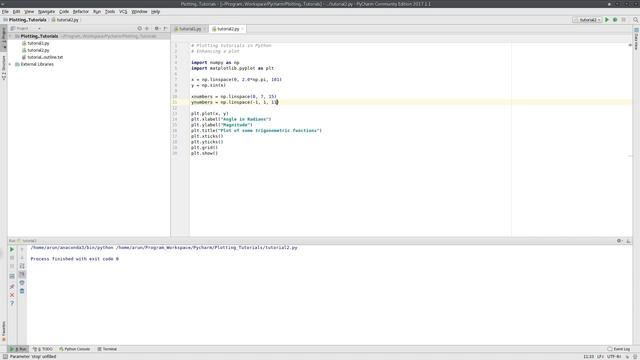Image resolution: width=640 pixels, height=360 pixels.
Task: Click the lock read-only icon in status bar
Action: (x=627, y=357)
